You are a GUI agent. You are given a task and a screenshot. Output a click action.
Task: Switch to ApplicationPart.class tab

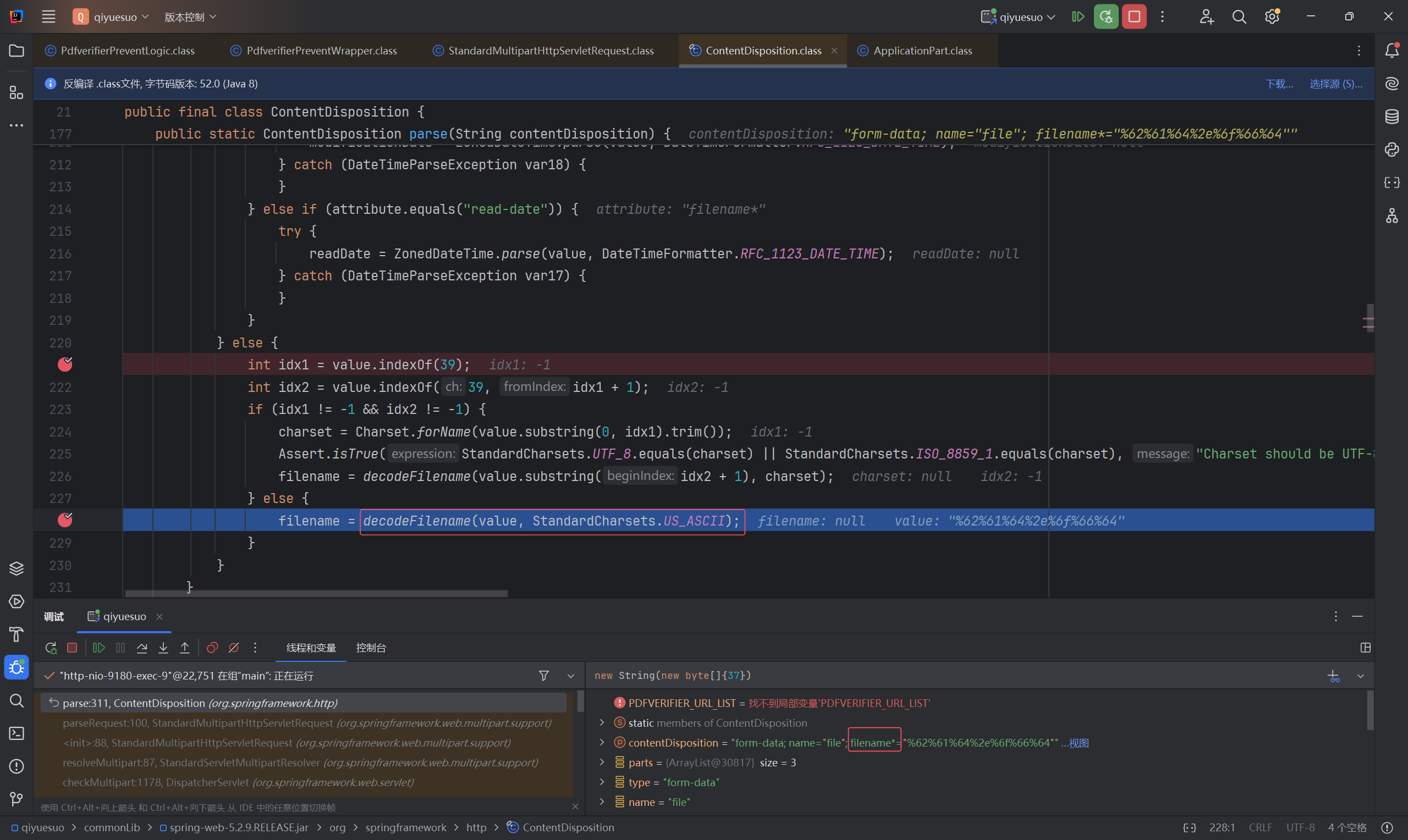coord(922,51)
